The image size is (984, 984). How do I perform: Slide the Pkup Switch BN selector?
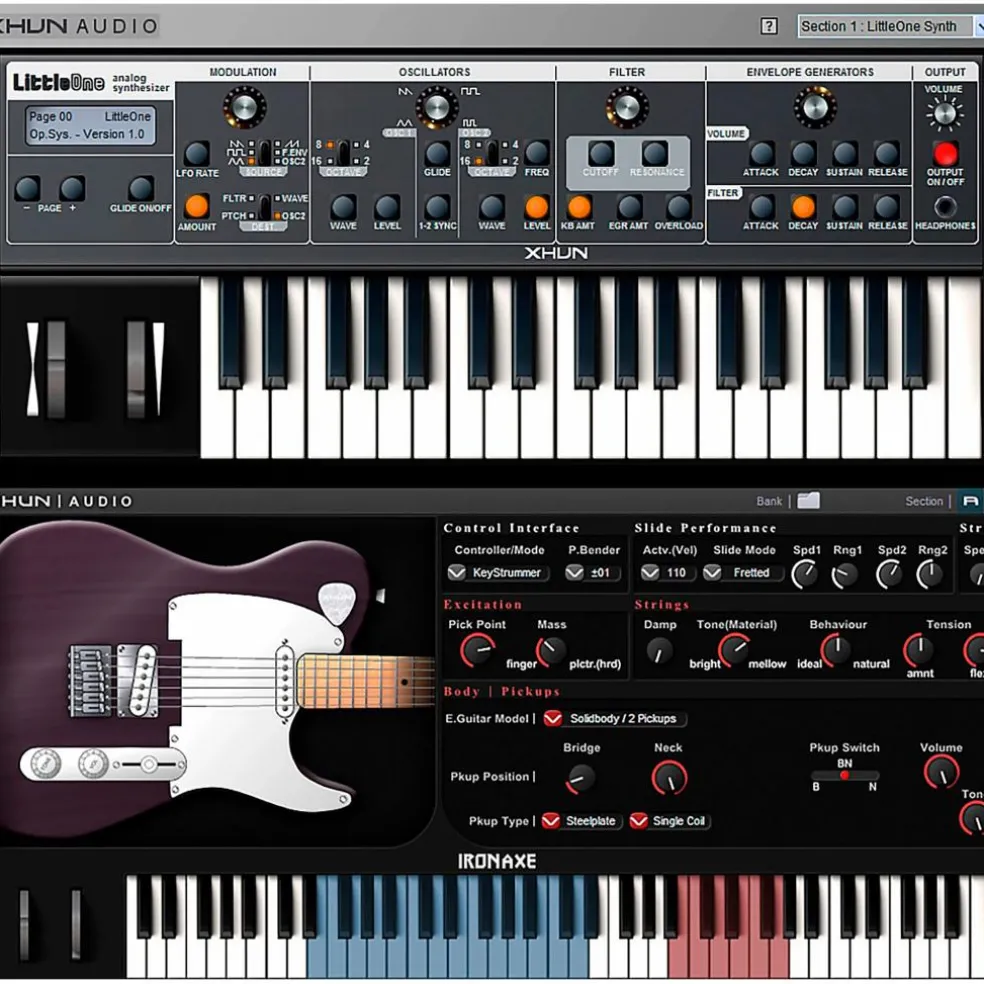click(845, 776)
